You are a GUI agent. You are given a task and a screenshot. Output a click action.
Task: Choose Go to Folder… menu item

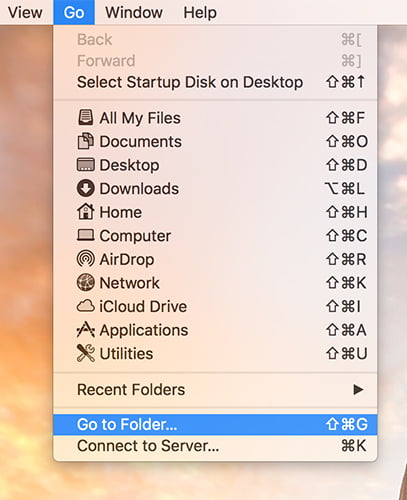[215, 425]
